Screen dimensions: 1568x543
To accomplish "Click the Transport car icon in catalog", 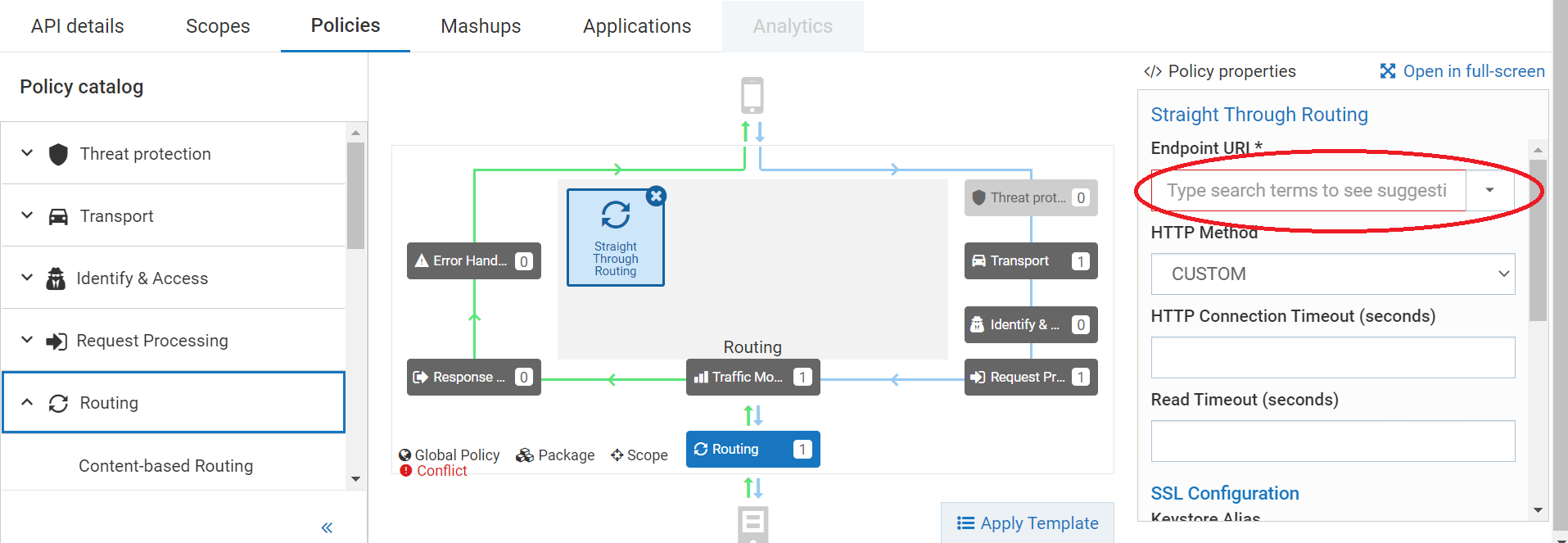I will click(x=58, y=216).
